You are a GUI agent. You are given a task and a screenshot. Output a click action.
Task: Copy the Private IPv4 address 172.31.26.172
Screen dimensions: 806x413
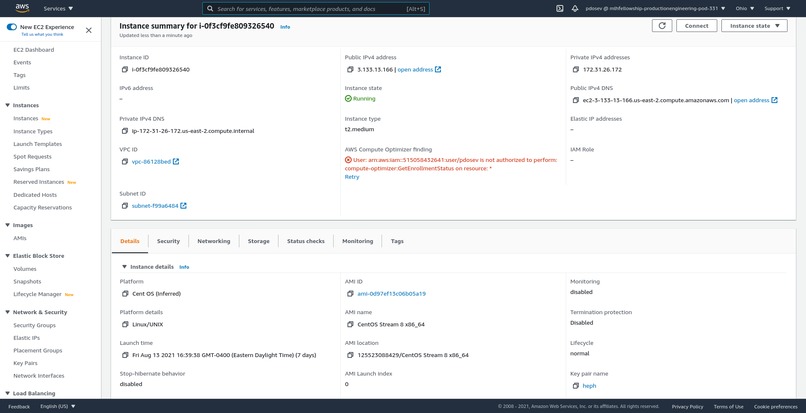[x=576, y=69]
